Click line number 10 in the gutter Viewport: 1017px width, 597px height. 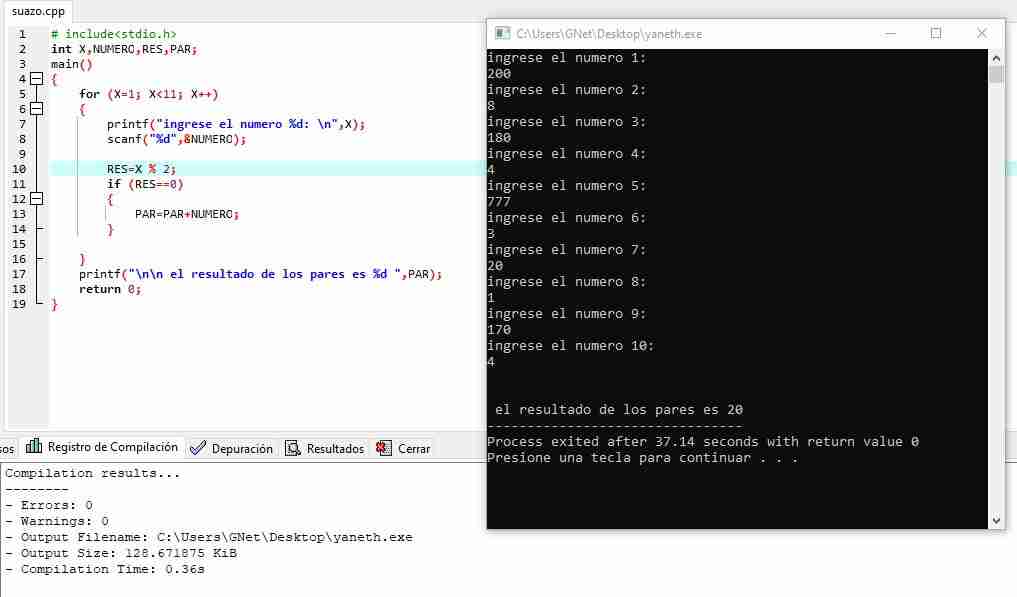pos(19,169)
